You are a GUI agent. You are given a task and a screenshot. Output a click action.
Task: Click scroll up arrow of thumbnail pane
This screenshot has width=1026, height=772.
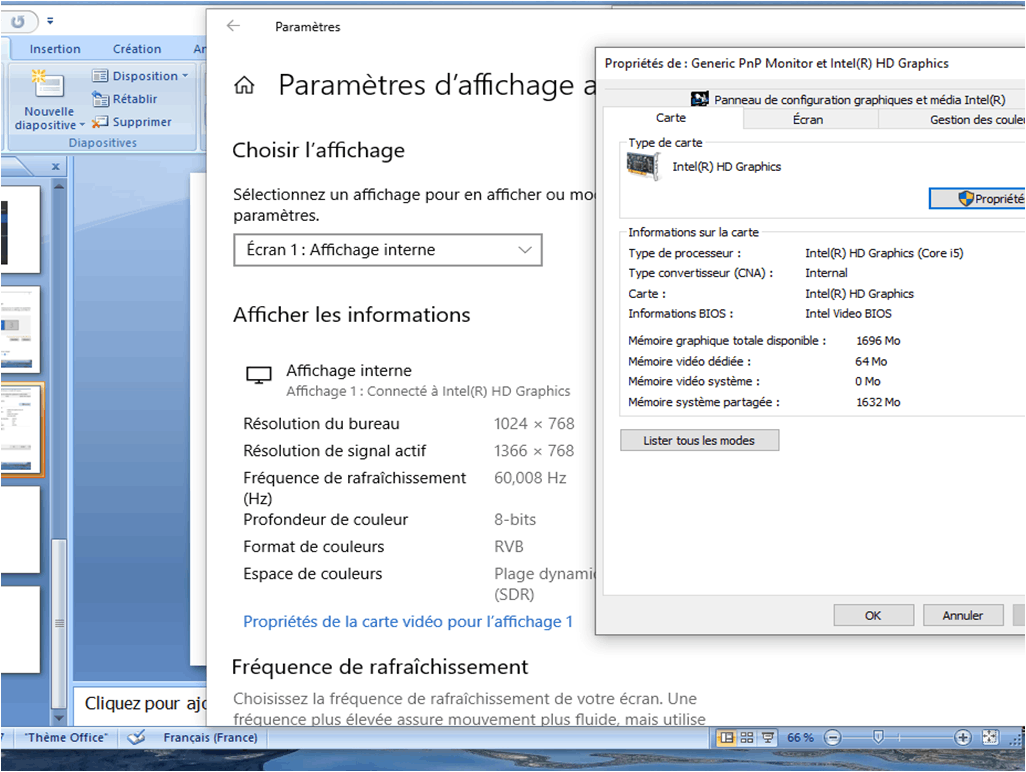click(59, 186)
